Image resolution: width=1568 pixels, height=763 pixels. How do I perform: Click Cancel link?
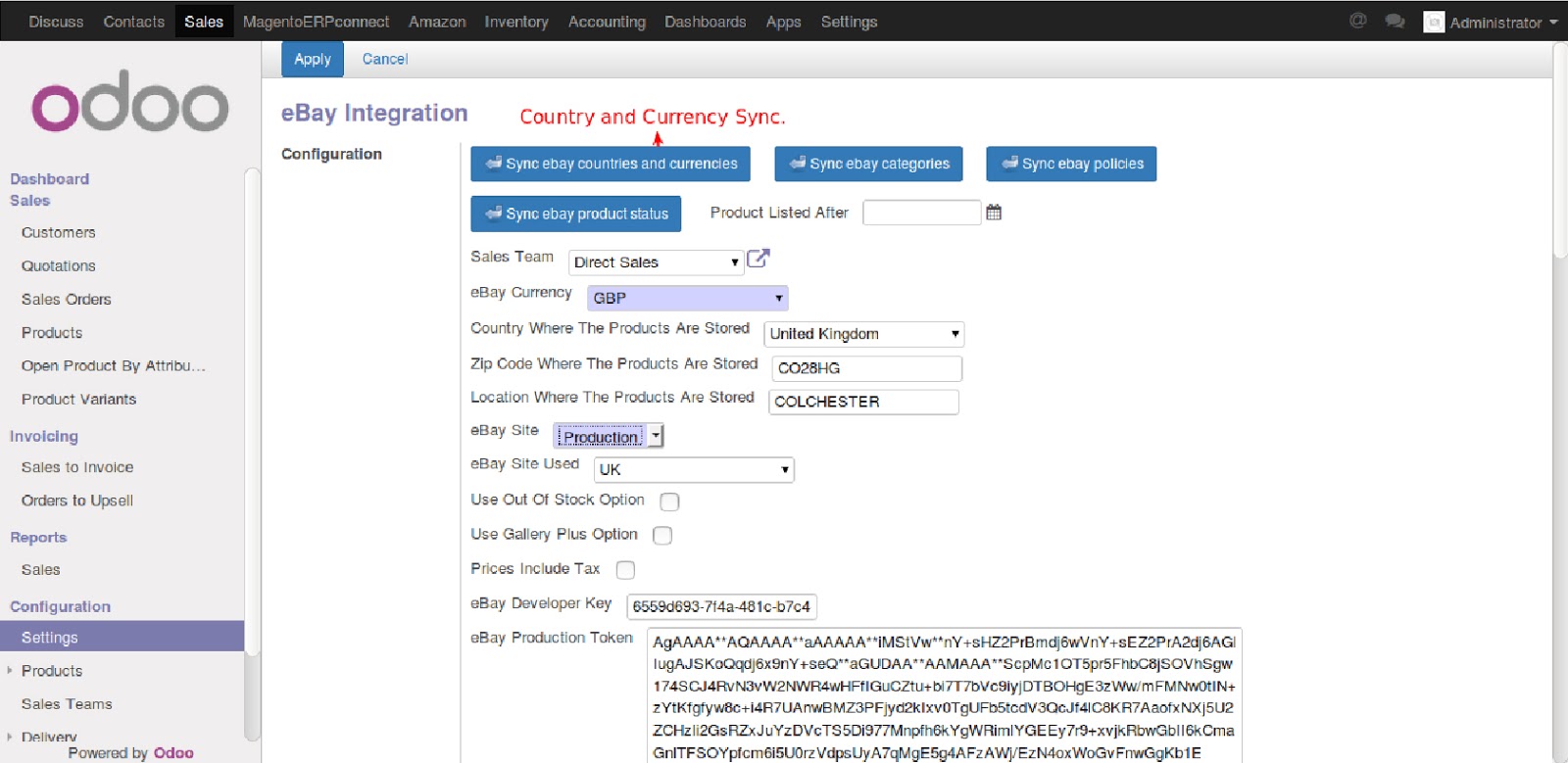(x=385, y=59)
